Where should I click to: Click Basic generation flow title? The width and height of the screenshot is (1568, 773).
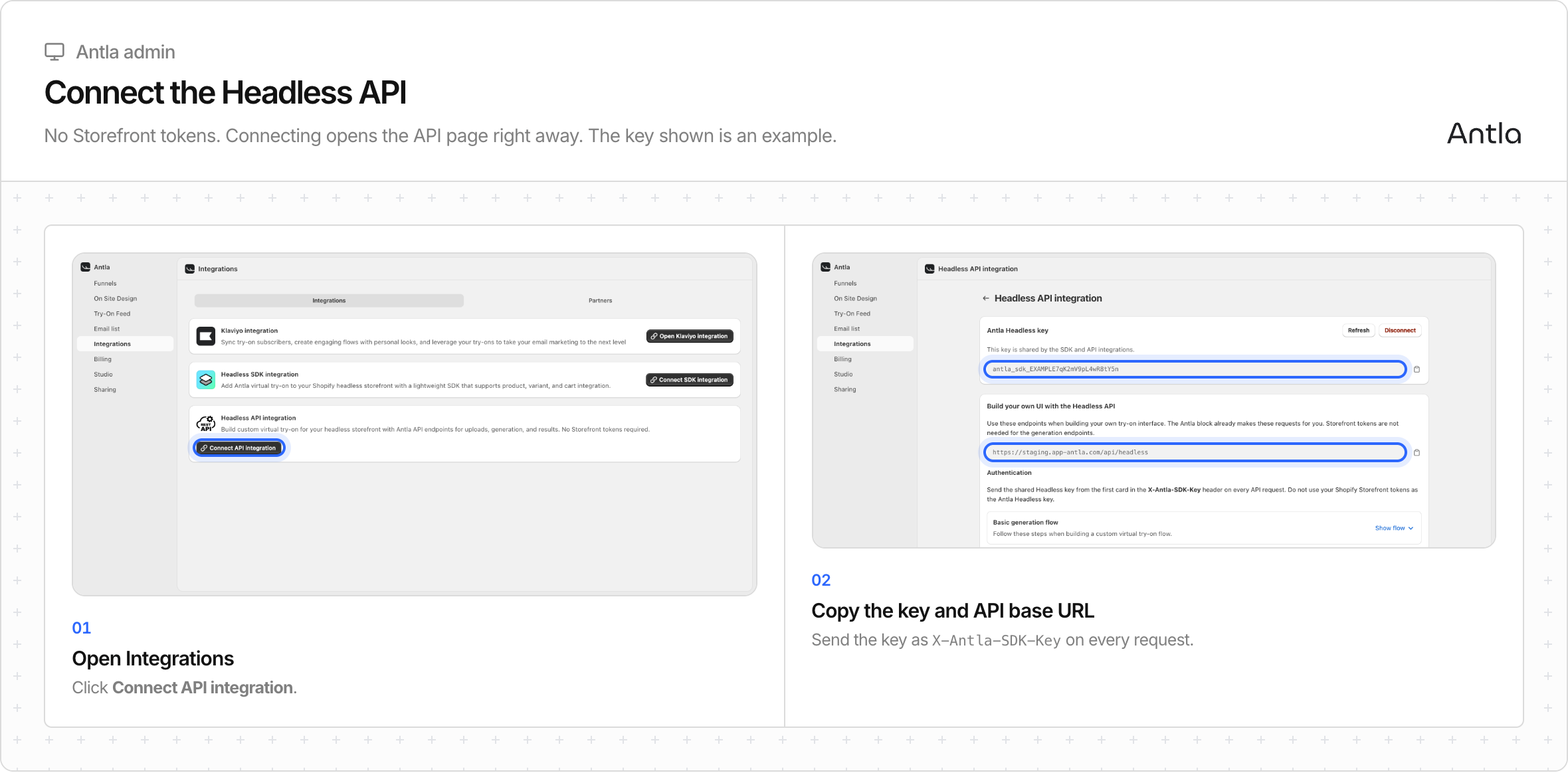point(1025,523)
